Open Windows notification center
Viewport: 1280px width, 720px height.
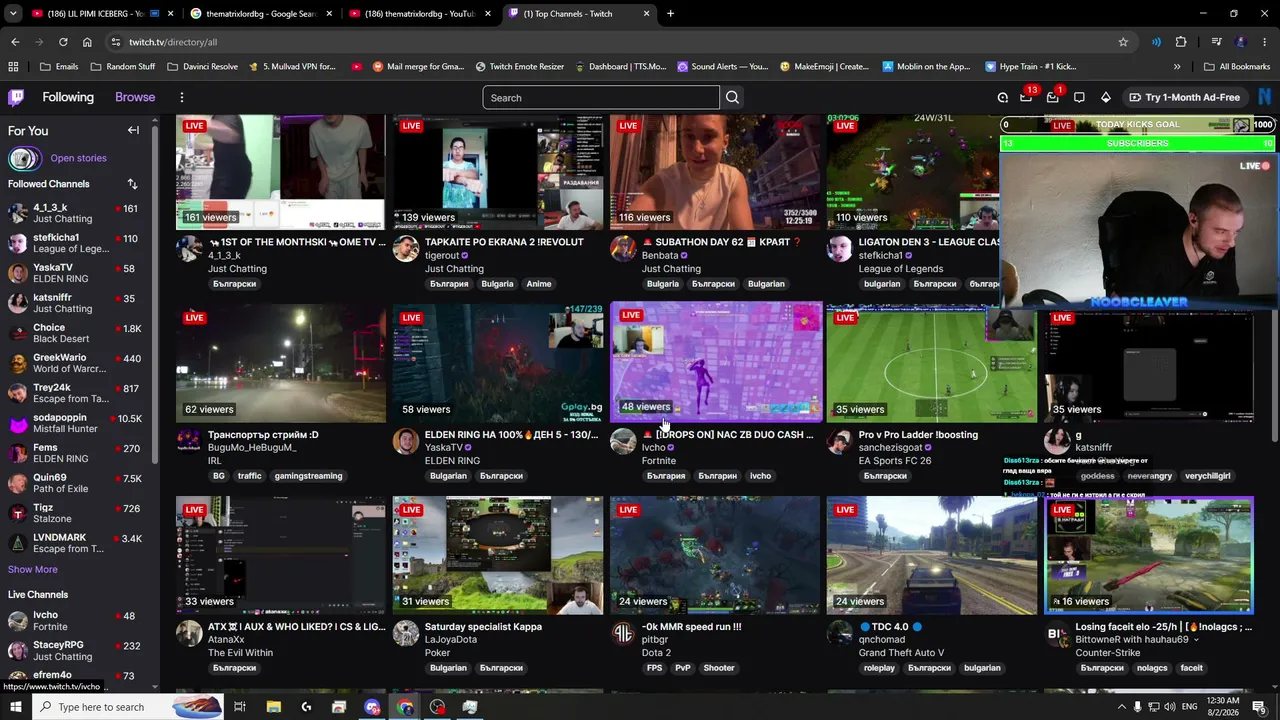tap(1259, 707)
